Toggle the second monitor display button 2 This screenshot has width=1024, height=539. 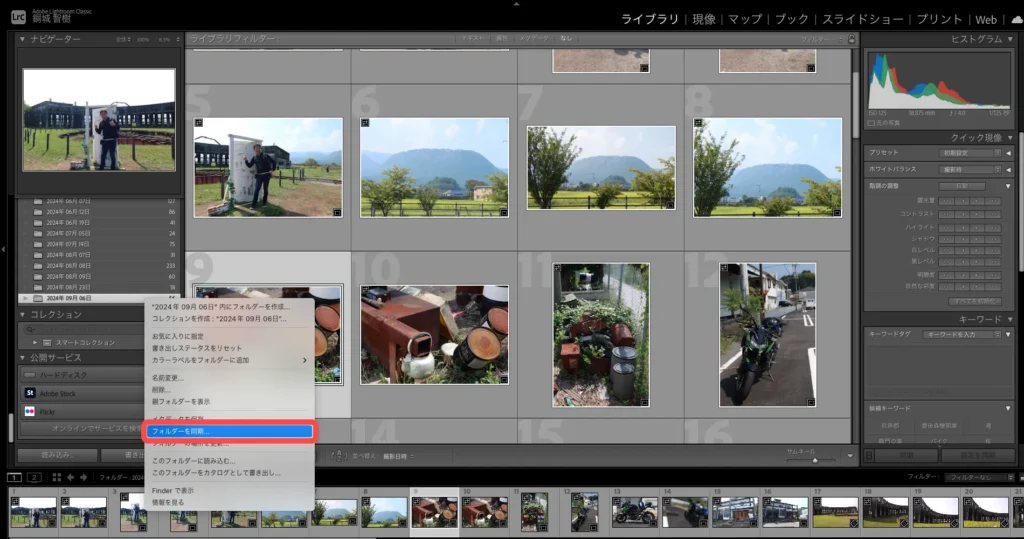[x=34, y=477]
